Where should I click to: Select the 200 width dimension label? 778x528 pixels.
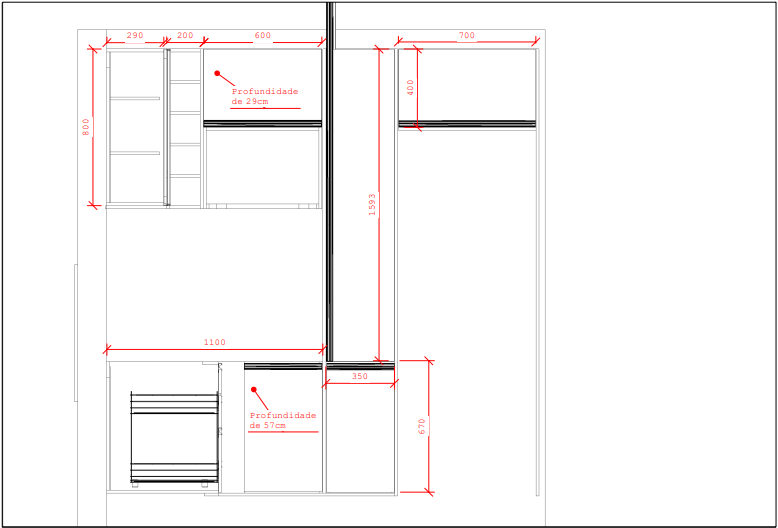coord(185,35)
